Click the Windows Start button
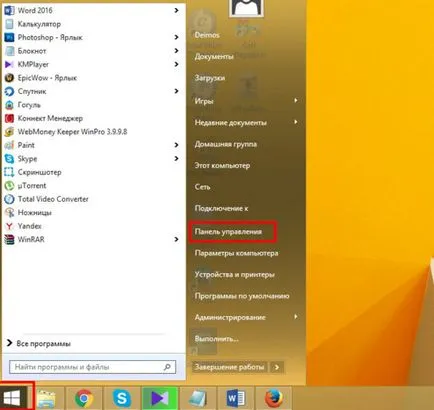Image resolution: width=434 pixels, height=410 pixels. (12, 398)
